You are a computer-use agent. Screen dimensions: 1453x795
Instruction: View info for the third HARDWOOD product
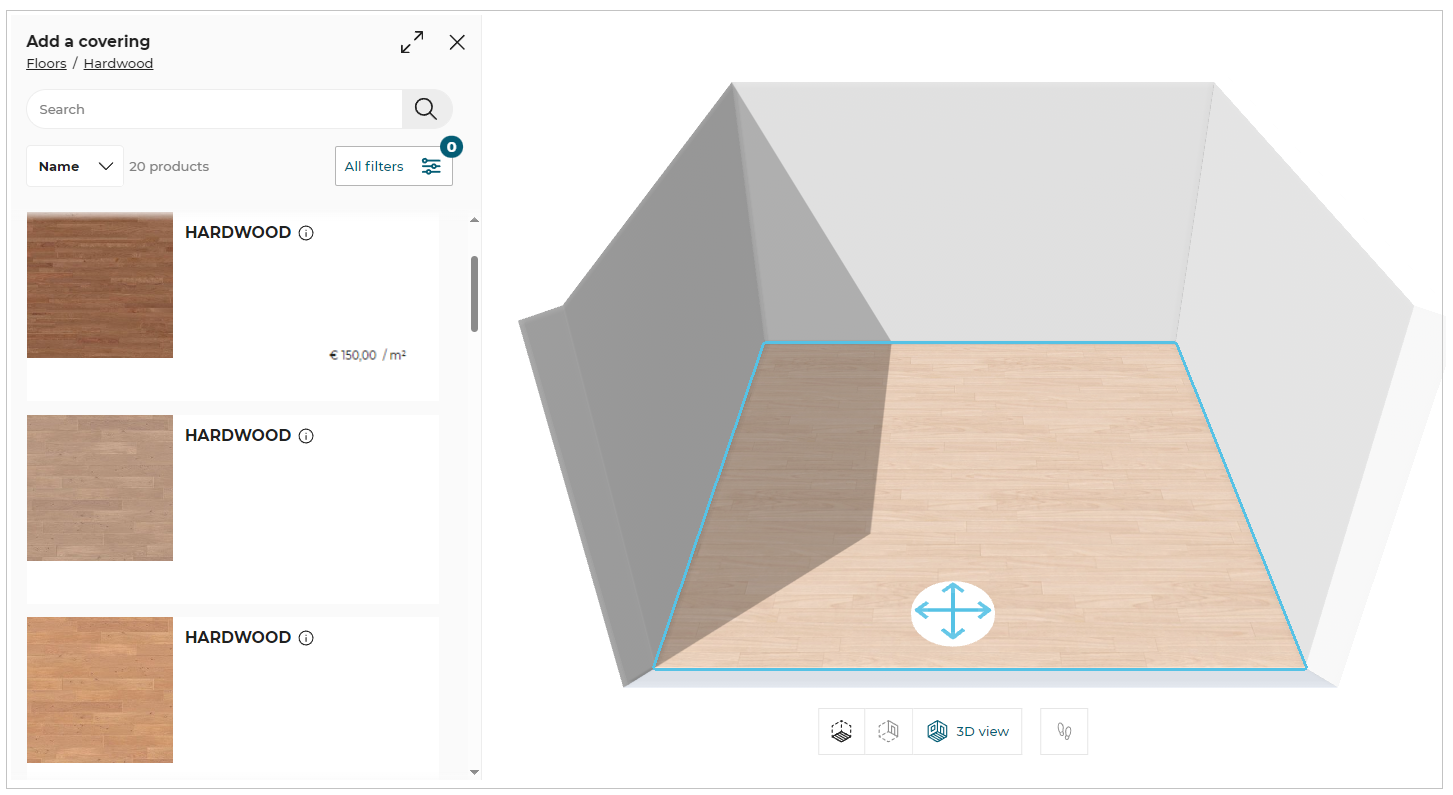pyautogui.click(x=305, y=637)
